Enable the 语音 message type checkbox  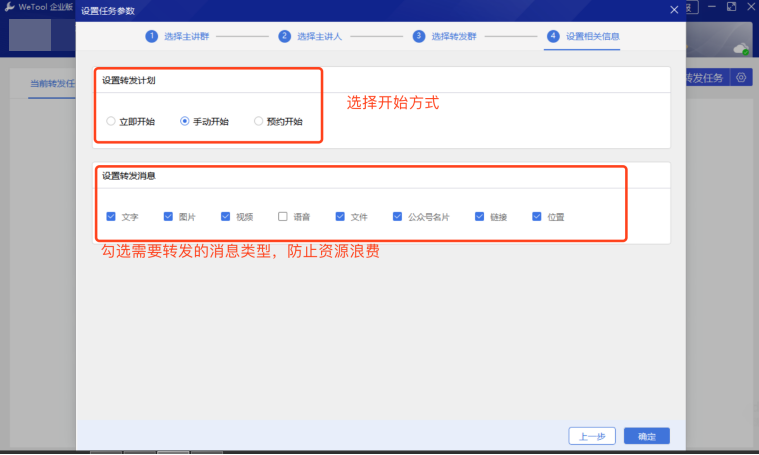coord(283,216)
